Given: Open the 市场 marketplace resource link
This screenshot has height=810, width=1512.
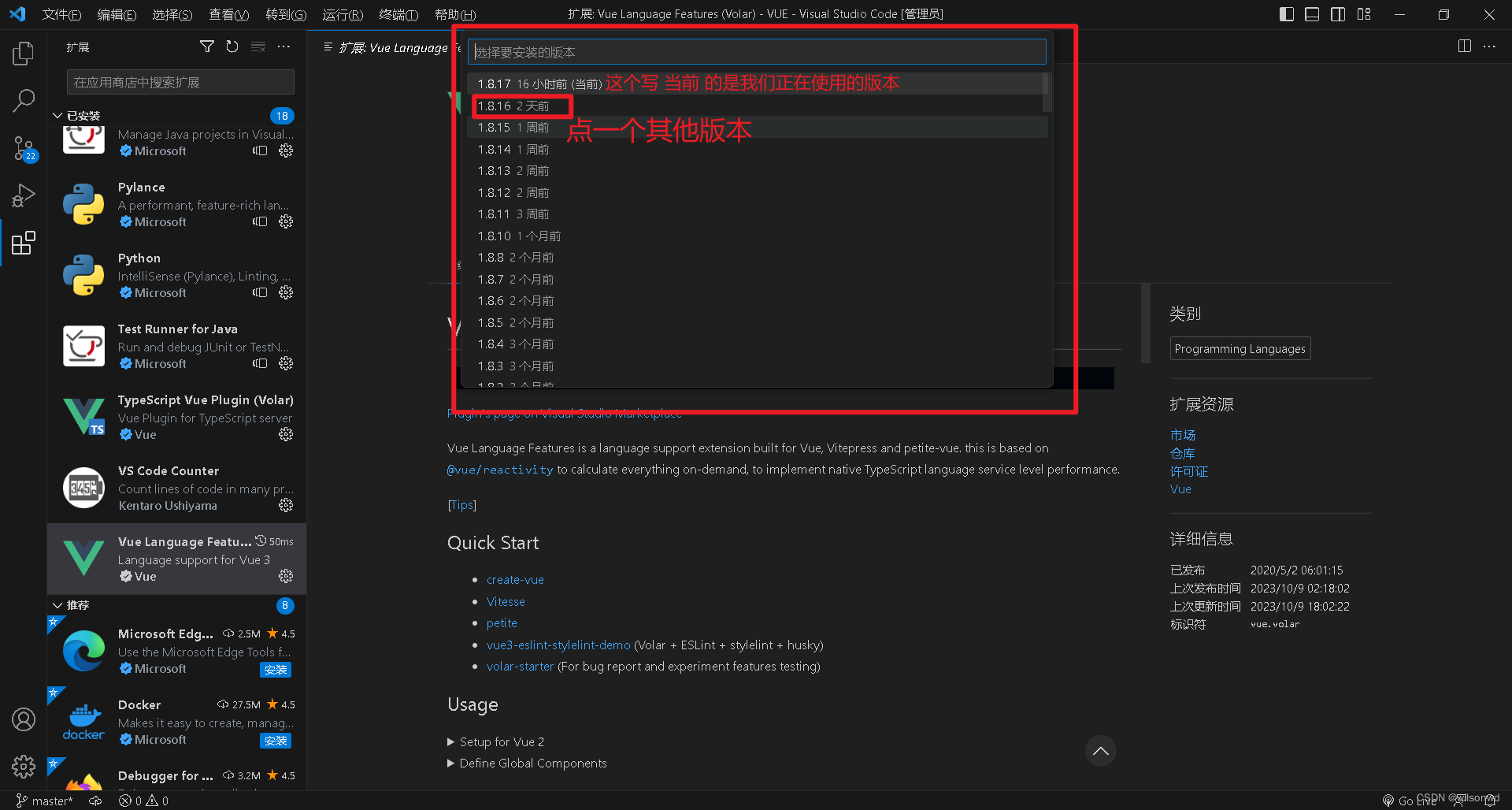Looking at the screenshot, I should click(x=1182, y=435).
